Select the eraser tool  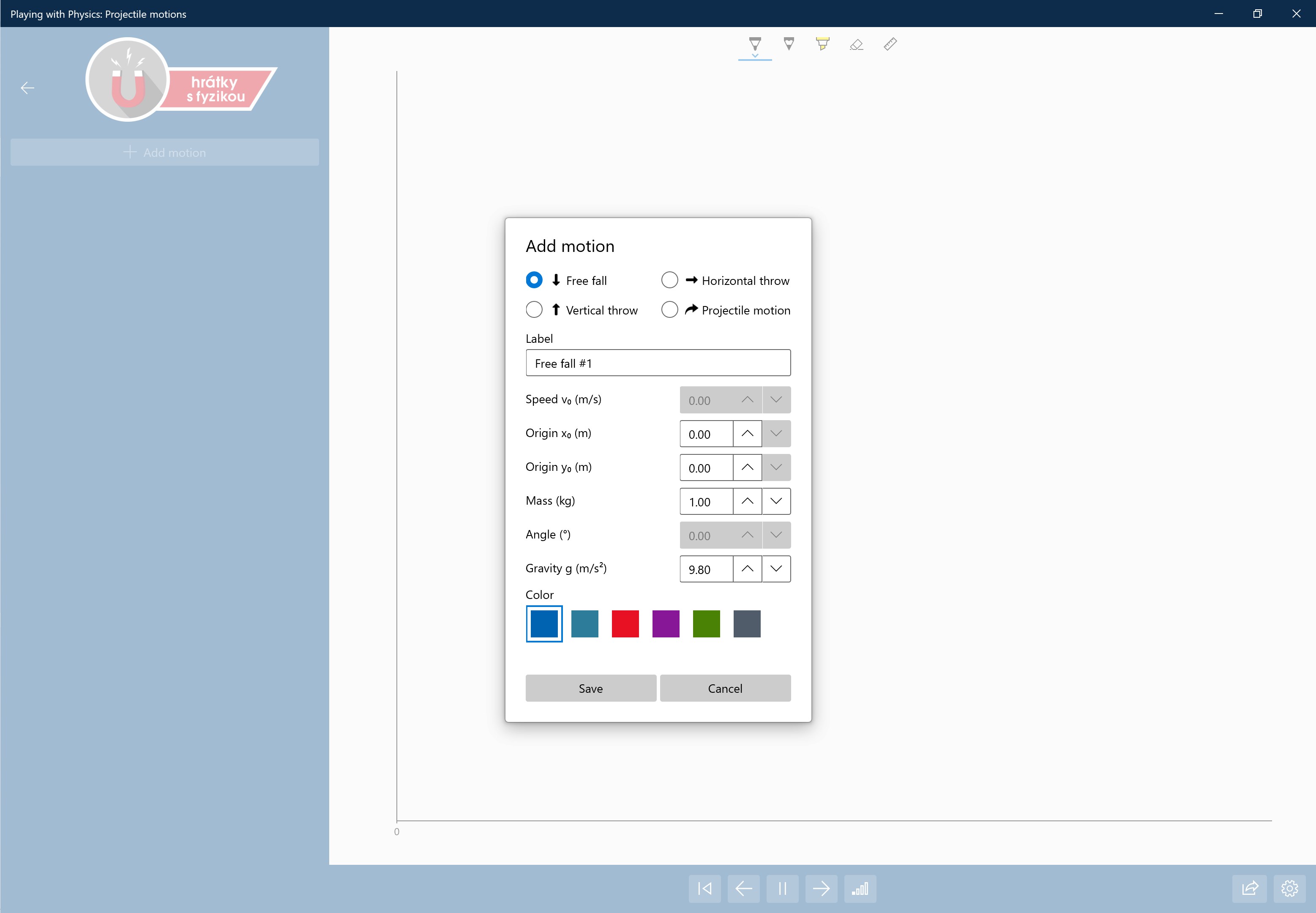[x=856, y=45]
